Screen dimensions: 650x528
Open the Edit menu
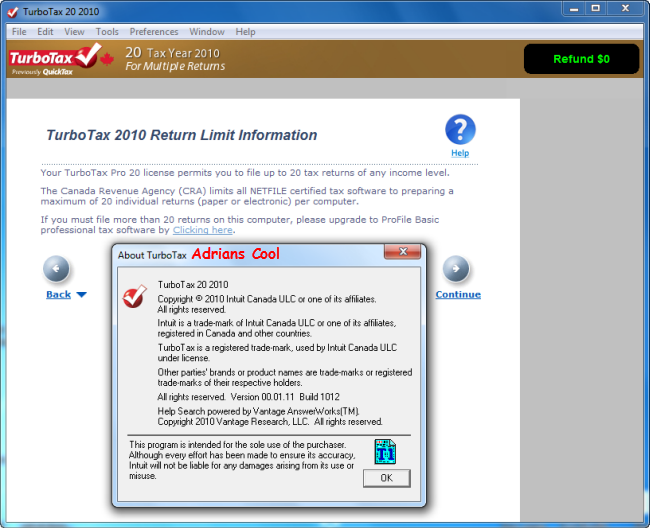click(x=45, y=32)
